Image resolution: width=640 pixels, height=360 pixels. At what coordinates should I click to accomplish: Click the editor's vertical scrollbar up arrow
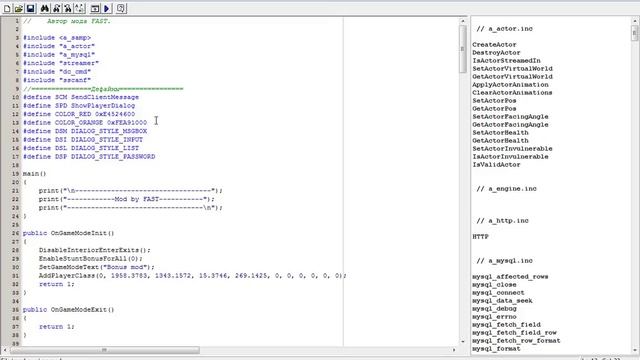[x=462, y=21]
